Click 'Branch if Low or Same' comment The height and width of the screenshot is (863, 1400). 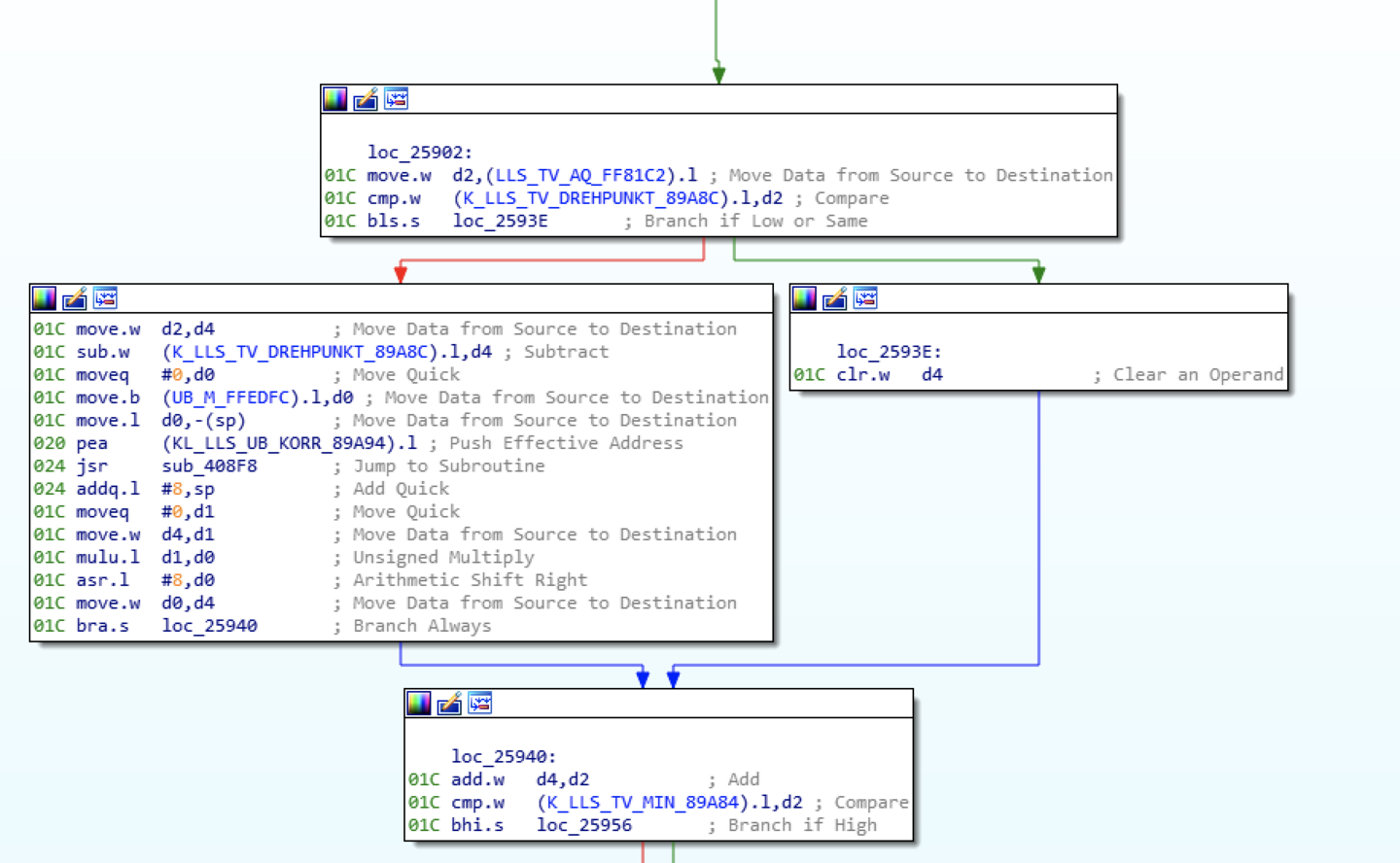coord(755,221)
